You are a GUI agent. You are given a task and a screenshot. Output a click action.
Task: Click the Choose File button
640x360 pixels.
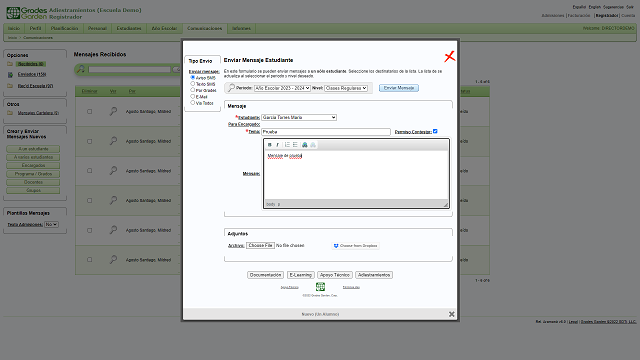260,245
